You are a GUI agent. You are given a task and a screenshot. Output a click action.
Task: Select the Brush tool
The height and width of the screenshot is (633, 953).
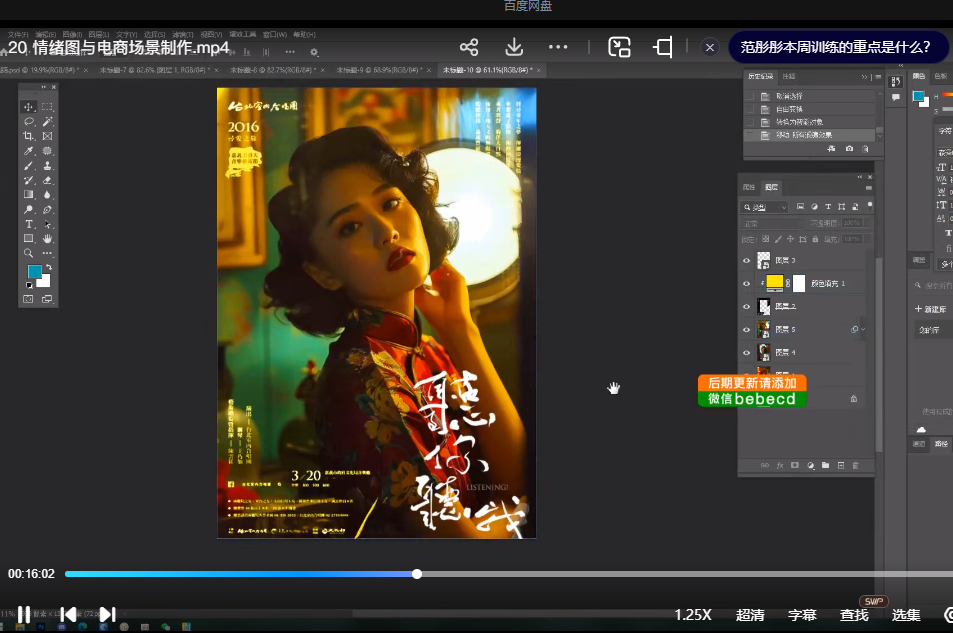pyautogui.click(x=29, y=165)
